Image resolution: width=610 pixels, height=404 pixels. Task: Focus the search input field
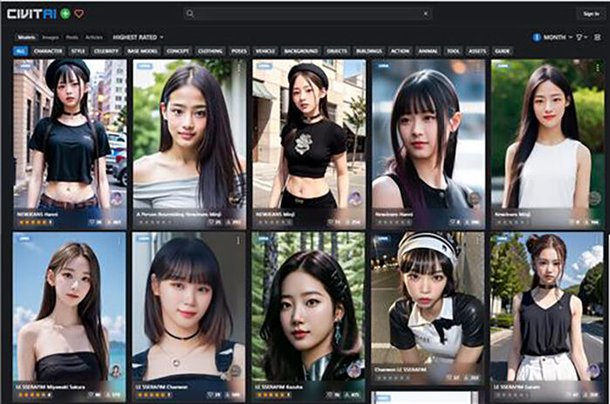coord(307,14)
